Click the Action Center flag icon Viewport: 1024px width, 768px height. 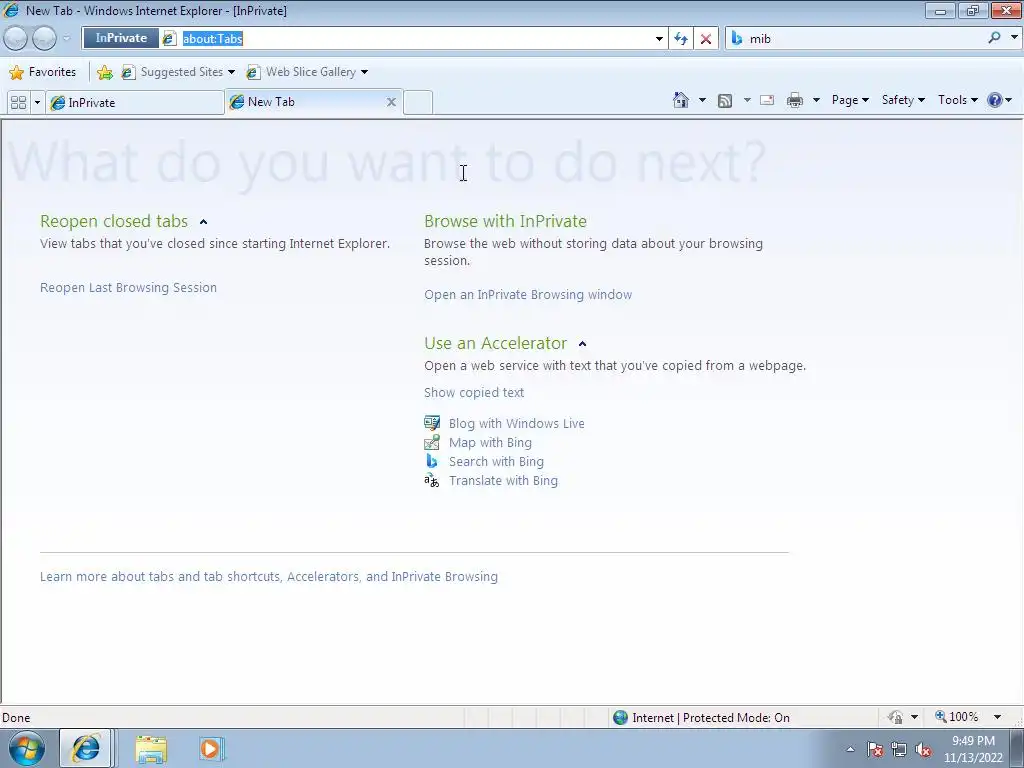pos(875,750)
